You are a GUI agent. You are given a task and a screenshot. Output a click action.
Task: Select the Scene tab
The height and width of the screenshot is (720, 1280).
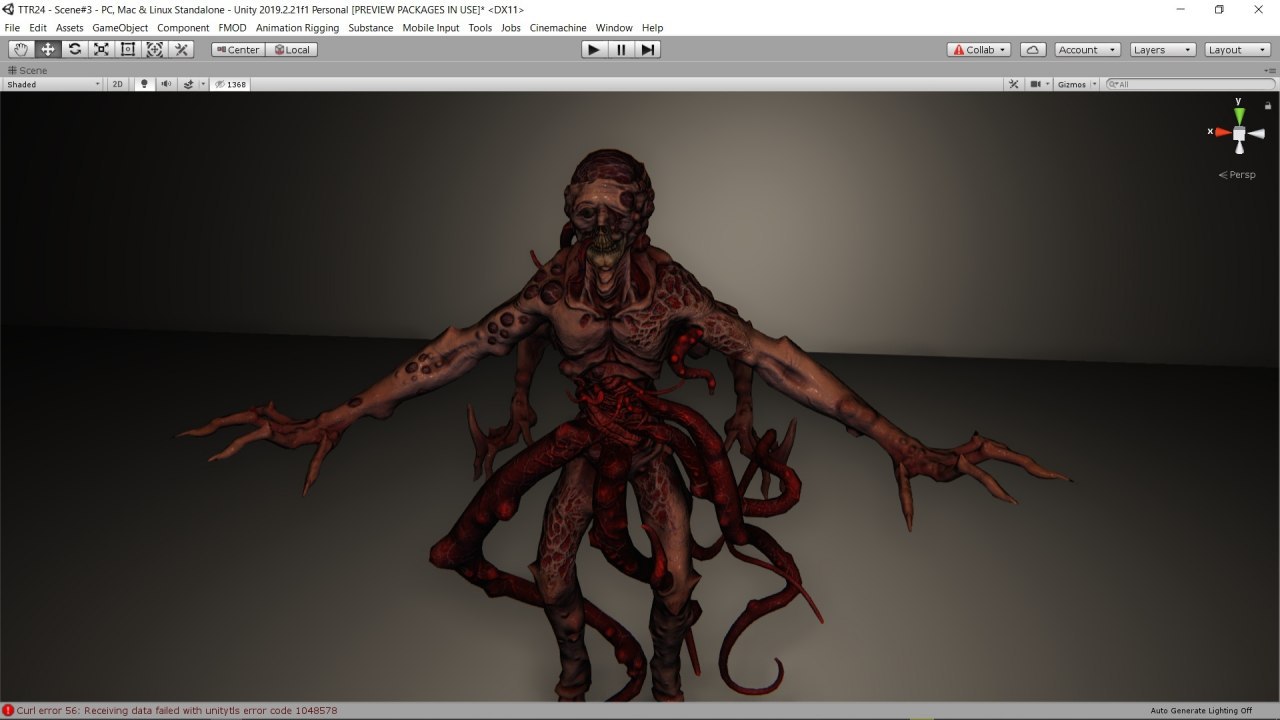[28, 70]
